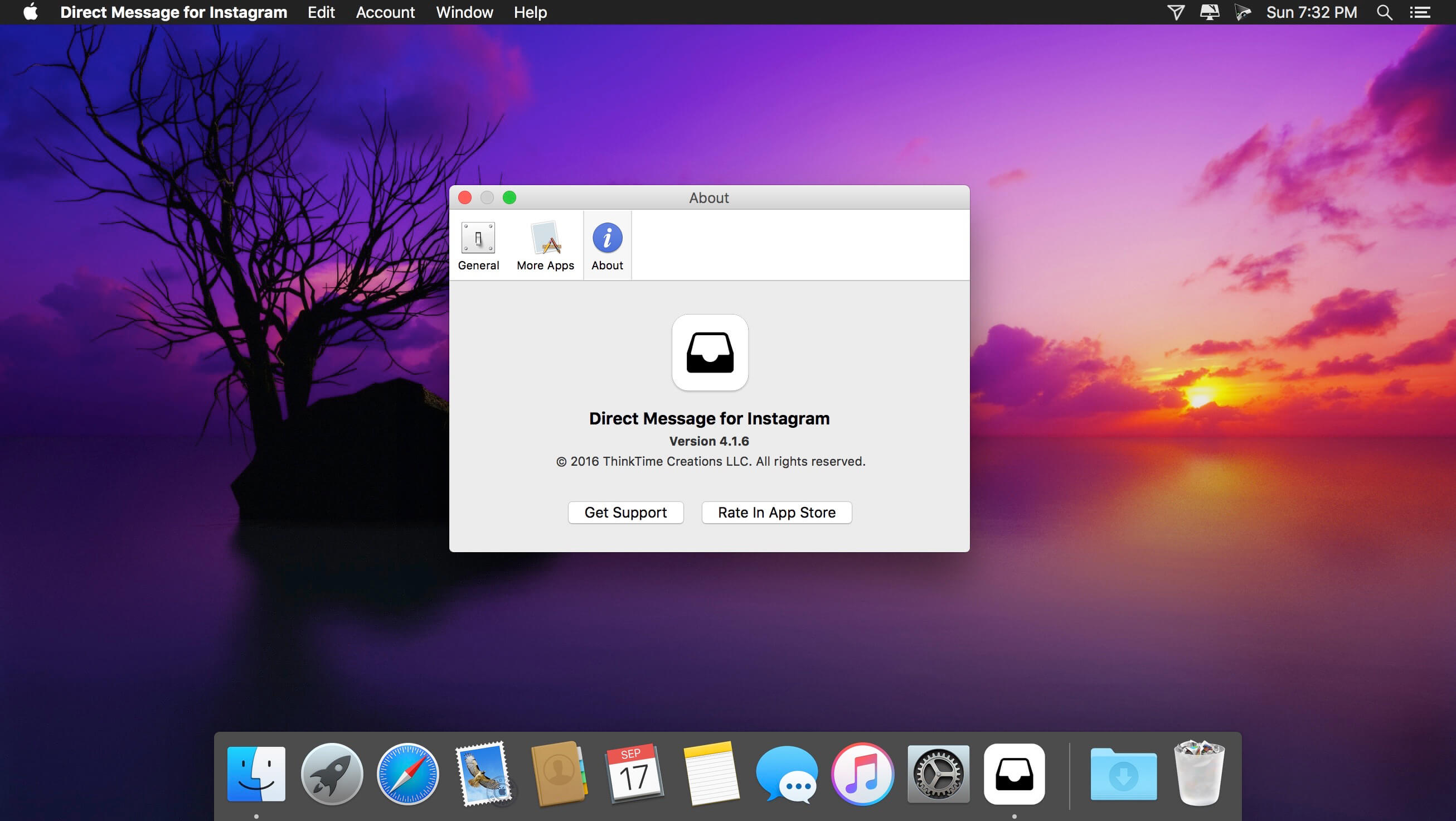
Task: Click the About tab icon
Action: coord(607,237)
